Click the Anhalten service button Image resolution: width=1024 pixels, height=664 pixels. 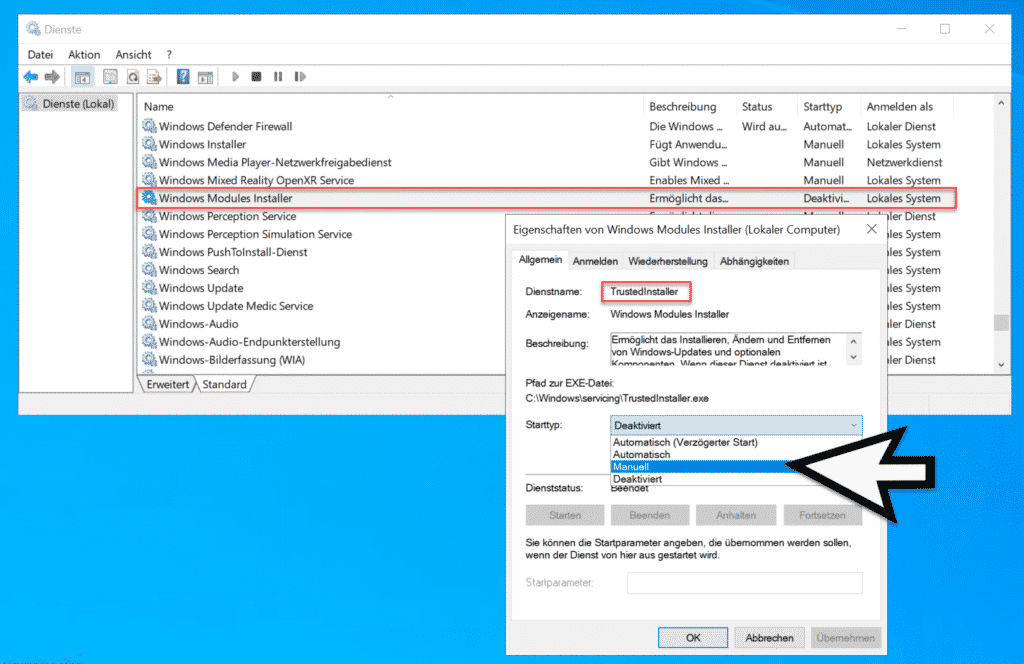(736, 515)
